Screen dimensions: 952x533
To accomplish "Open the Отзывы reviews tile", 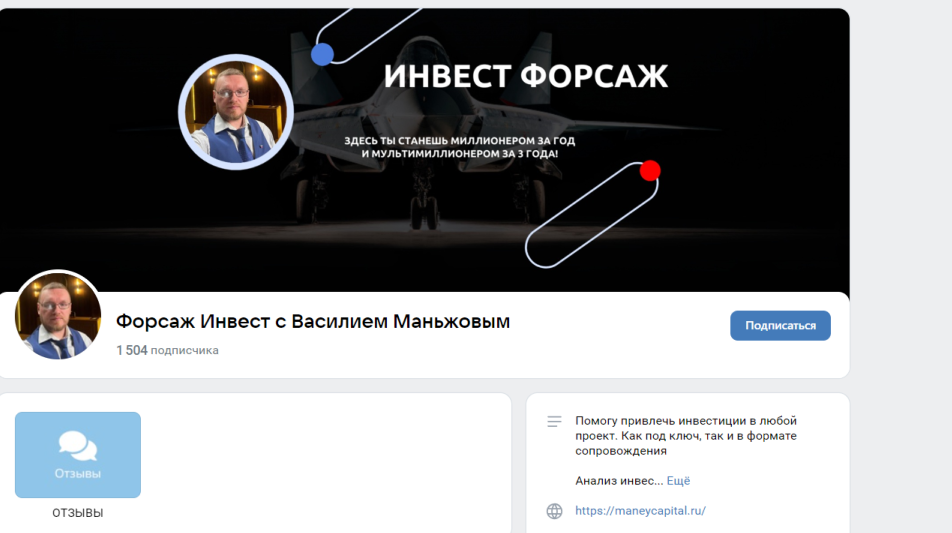I will (78, 455).
